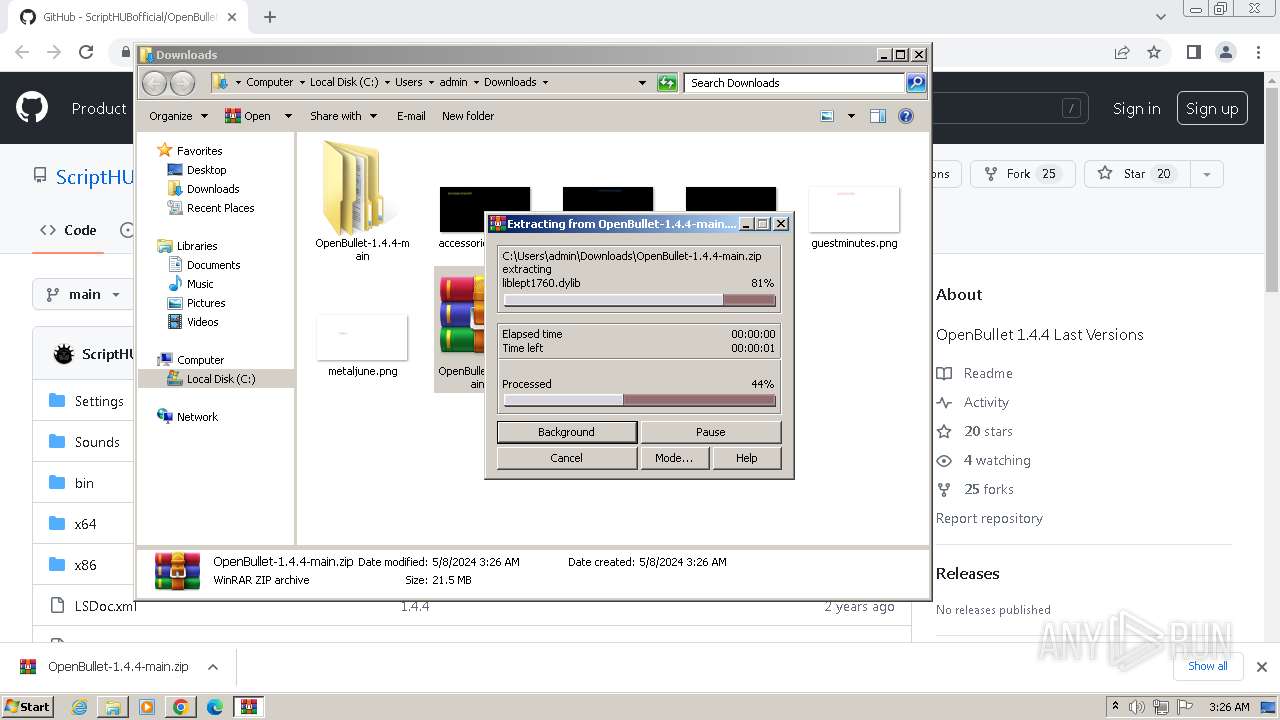Click New folder in Explorer toolbar
1280x720 pixels.
click(x=468, y=116)
